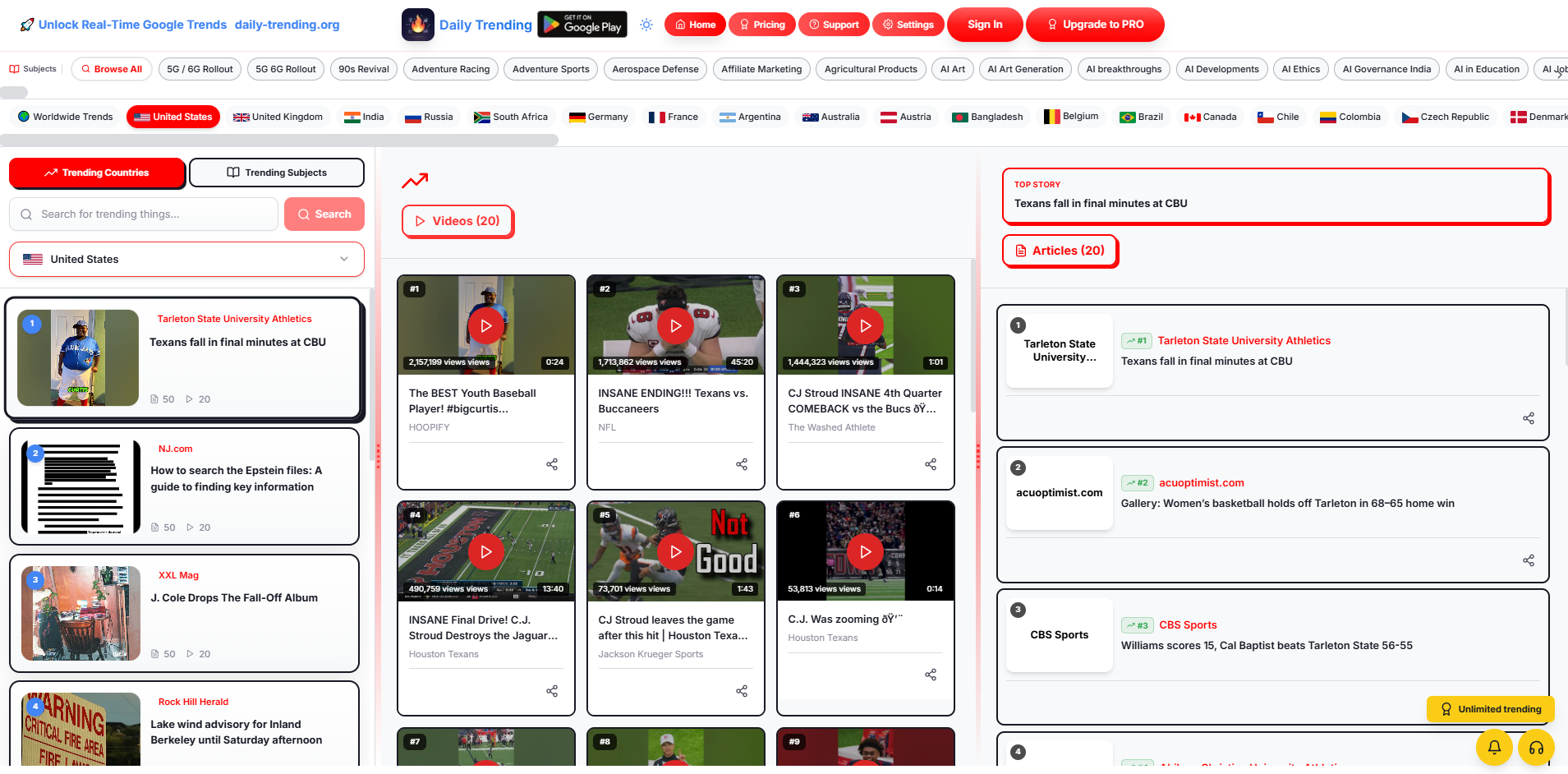Play video #3 CJ Stroud INSANE 4th Quarter
The width and height of the screenshot is (1568, 774).
point(866,326)
